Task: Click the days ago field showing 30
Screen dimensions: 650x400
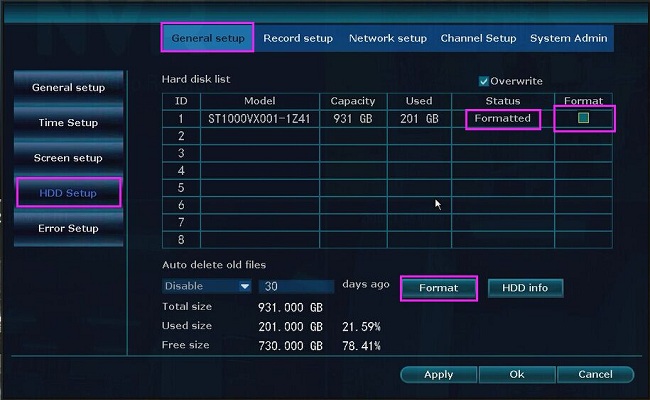Action: 296,286
